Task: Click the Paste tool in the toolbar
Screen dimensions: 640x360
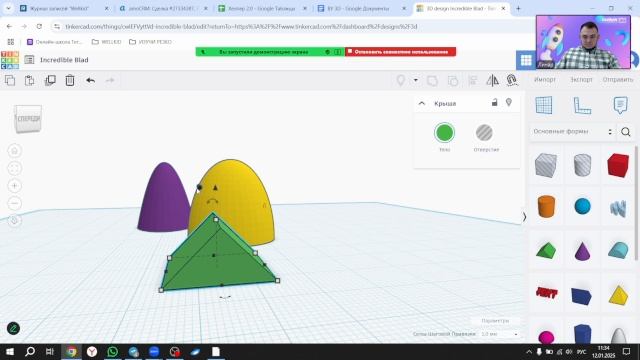Action: click(29, 80)
